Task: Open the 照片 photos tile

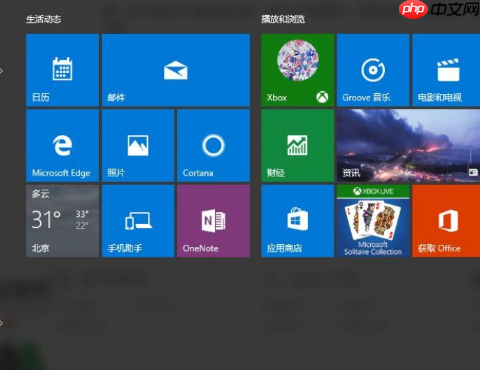Action: [138, 146]
